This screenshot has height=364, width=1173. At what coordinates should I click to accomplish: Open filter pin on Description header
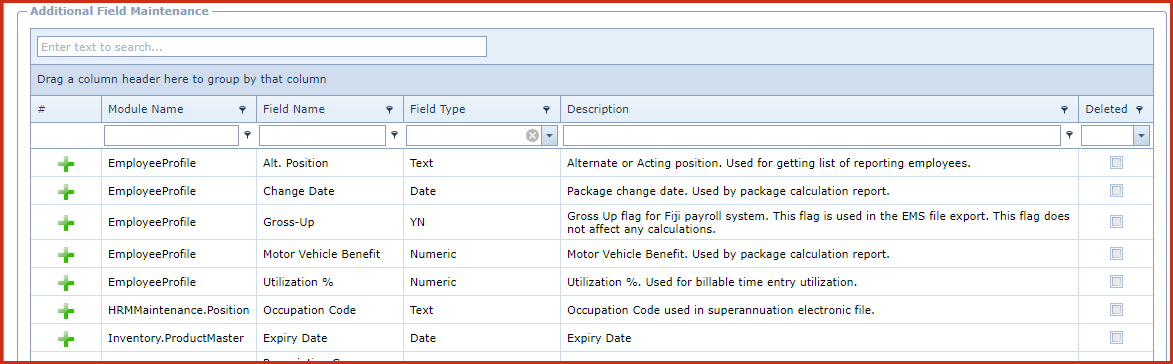click(1065, 110)
